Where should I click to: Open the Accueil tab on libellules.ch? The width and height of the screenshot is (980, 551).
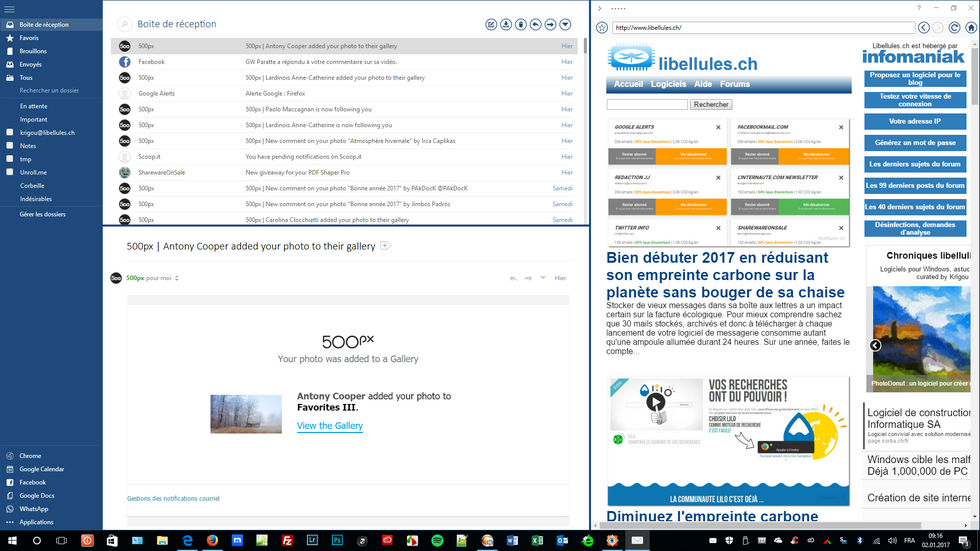pyautogui.click(x=628, y=84)
